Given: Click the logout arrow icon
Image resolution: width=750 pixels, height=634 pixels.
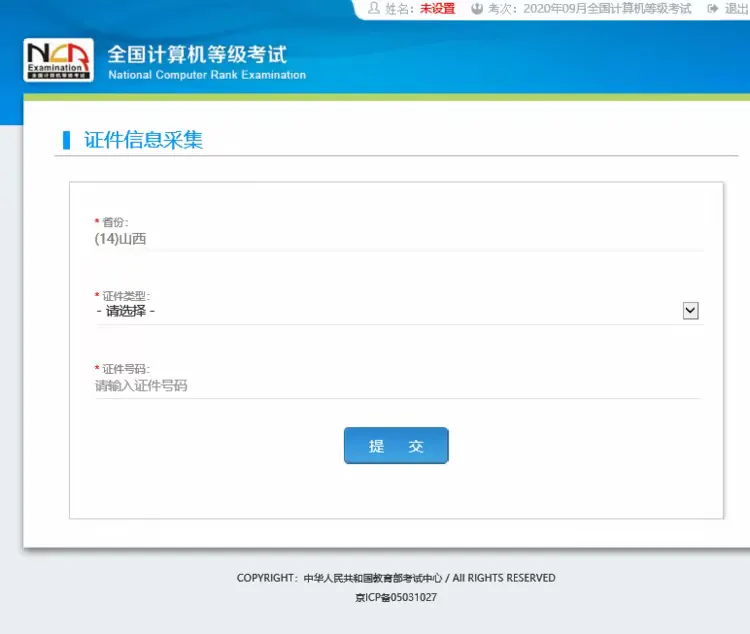Looking at the screenshot, I should 713,9.
